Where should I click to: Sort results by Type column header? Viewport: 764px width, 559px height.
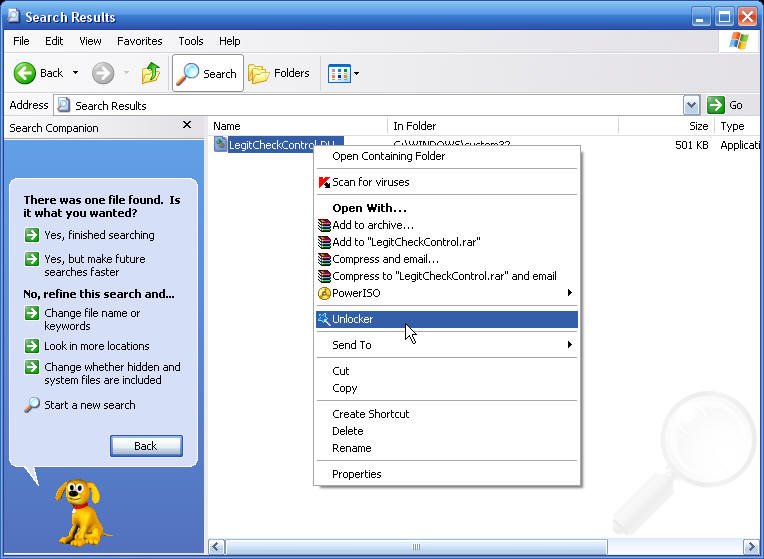[x=737, y=126]
